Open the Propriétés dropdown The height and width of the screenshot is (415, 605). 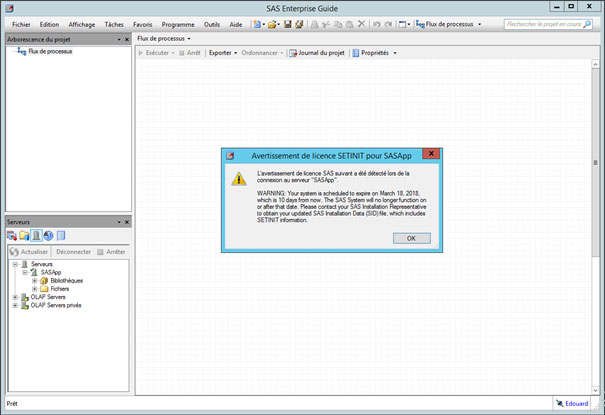374,53
